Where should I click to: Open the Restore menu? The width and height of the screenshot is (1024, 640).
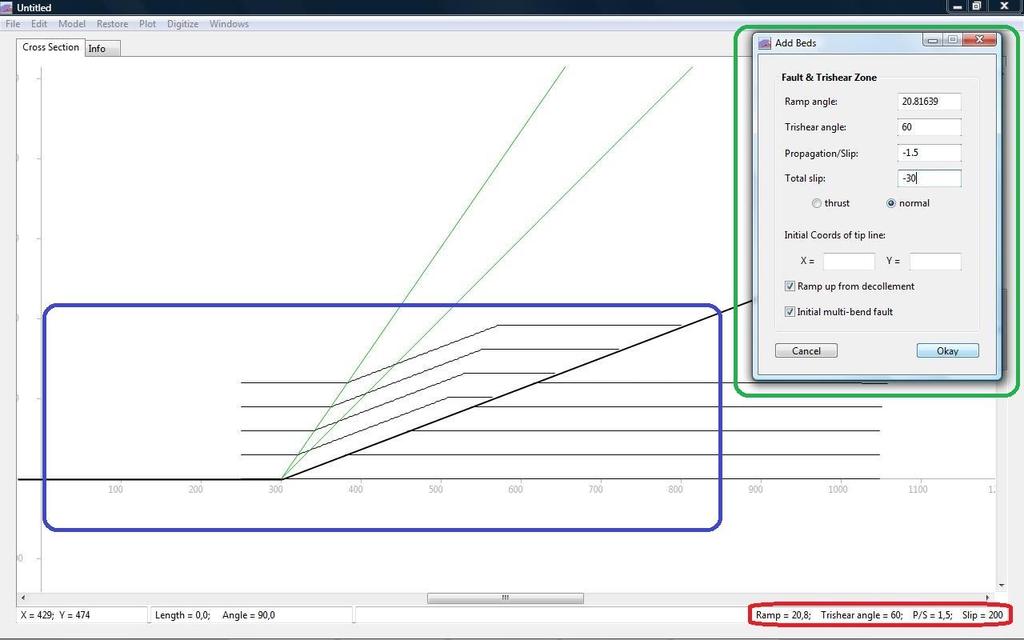point(112,24)
